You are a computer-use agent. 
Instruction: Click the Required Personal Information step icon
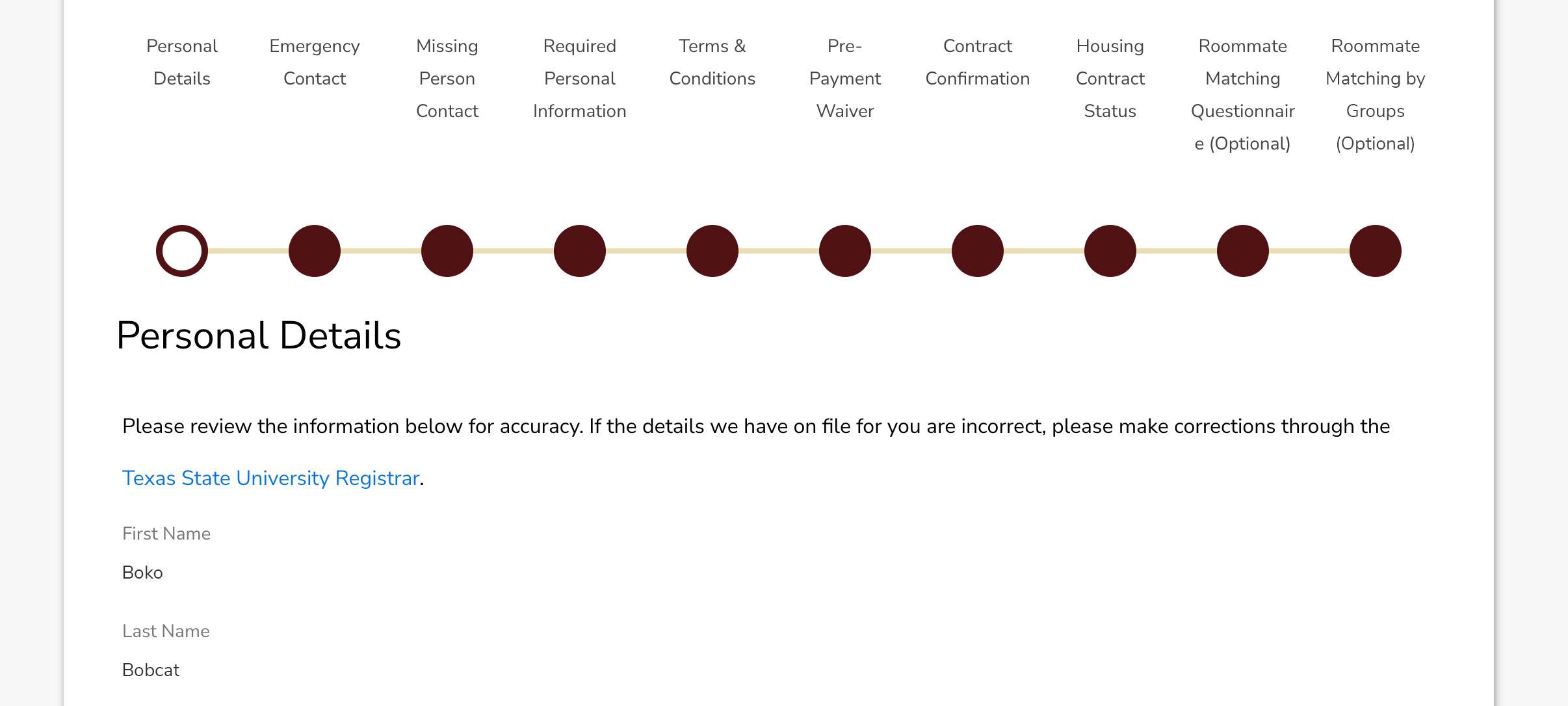(580, 250)
